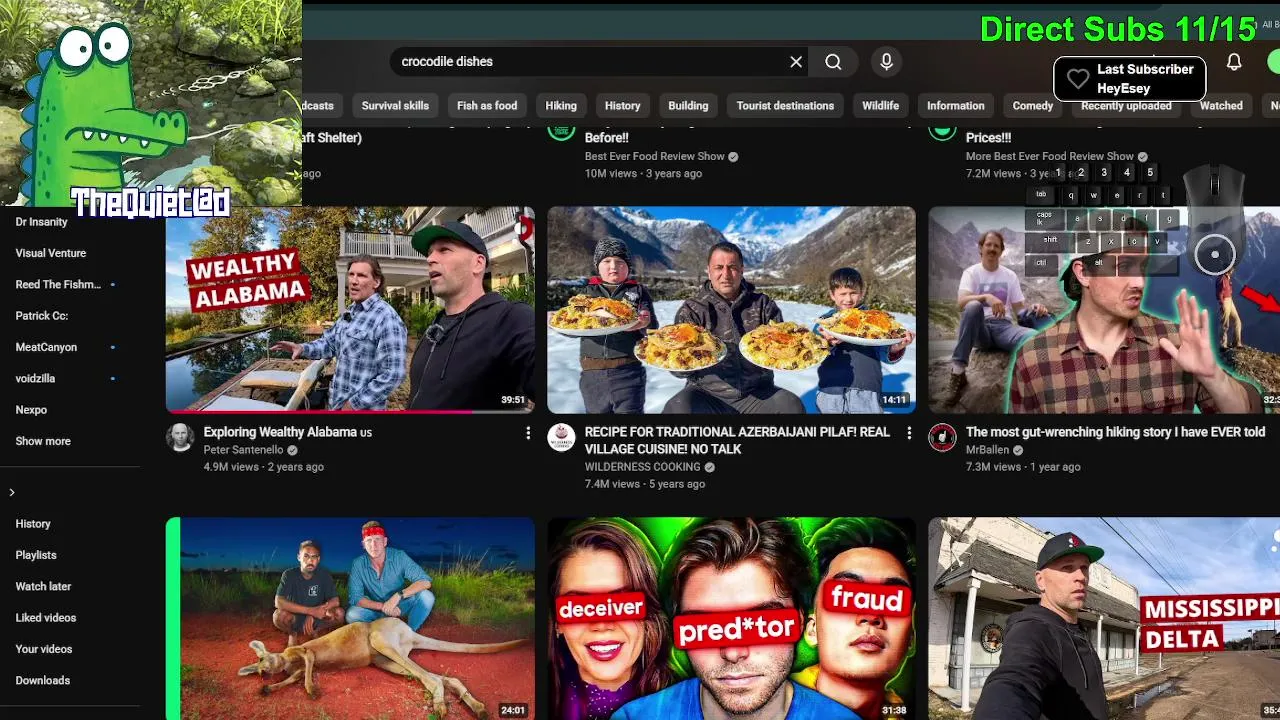1280x720 pixels.
Task: Click the Wealthy Alabama red watch-progress bar
Action: pyautogui.click(x=318, y=411)
